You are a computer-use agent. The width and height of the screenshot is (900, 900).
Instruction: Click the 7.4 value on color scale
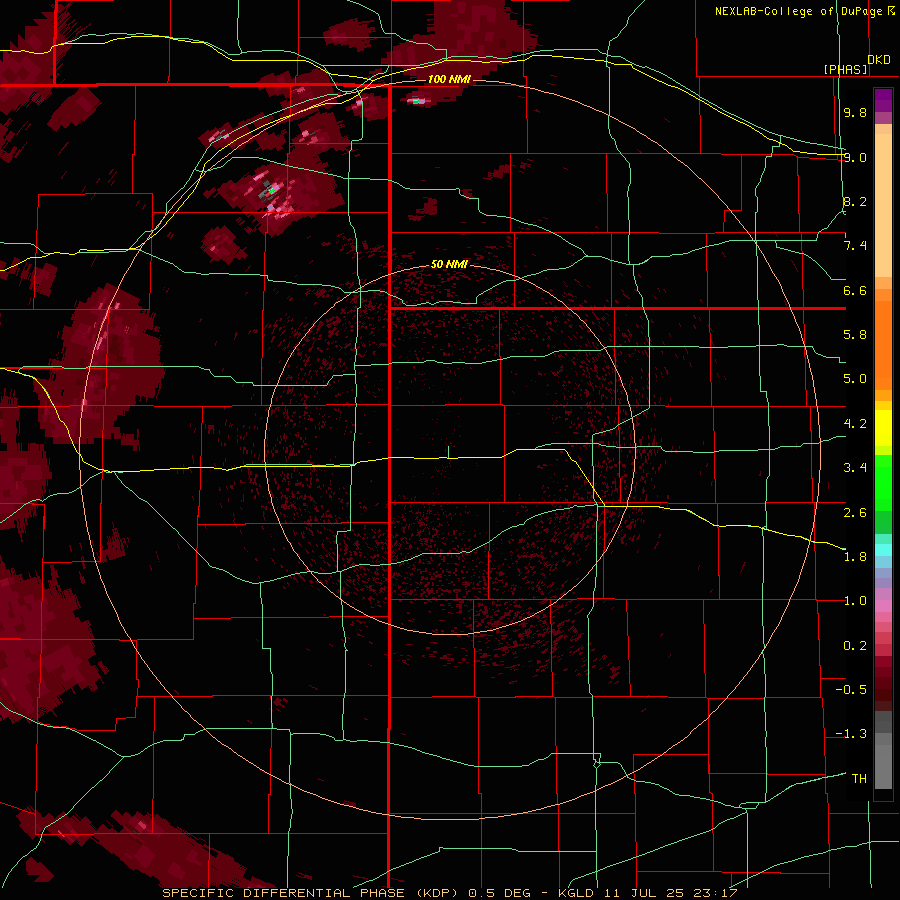point(855,246)
